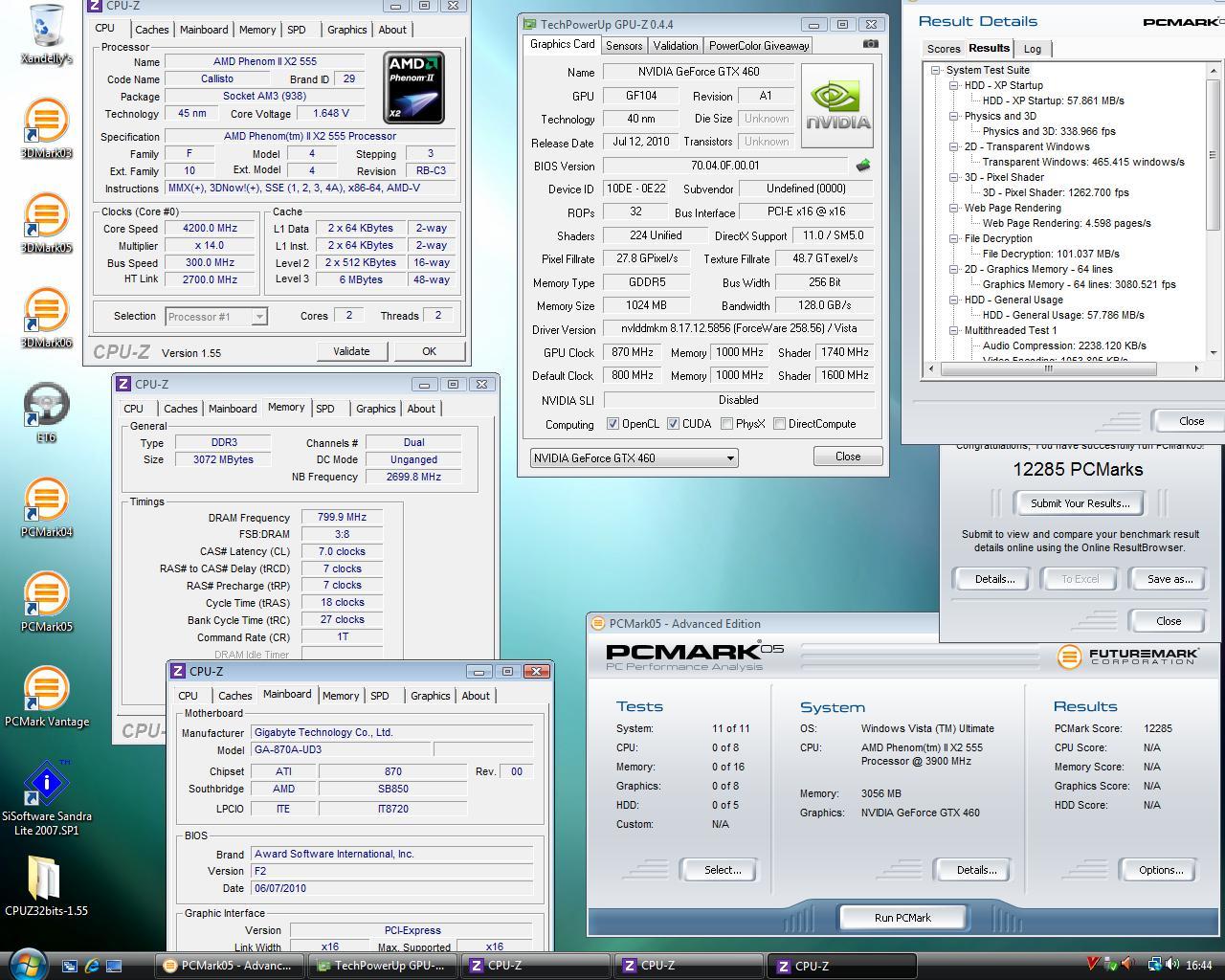Click the network tray icon
Screen dimensions: 1225x980
point(1155,965)
